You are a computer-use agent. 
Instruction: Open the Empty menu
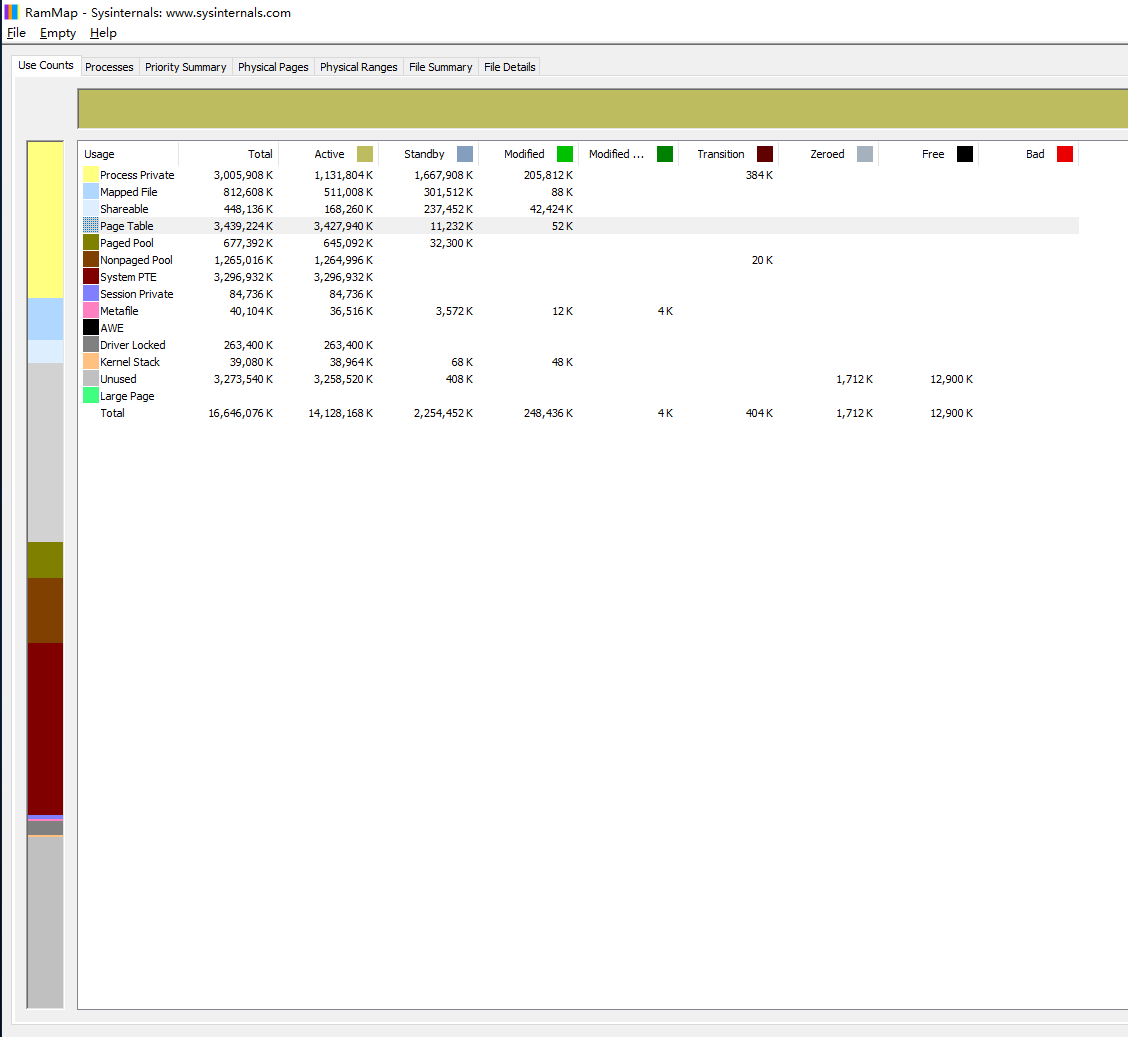pyautogui.click(x=58, y=33)
